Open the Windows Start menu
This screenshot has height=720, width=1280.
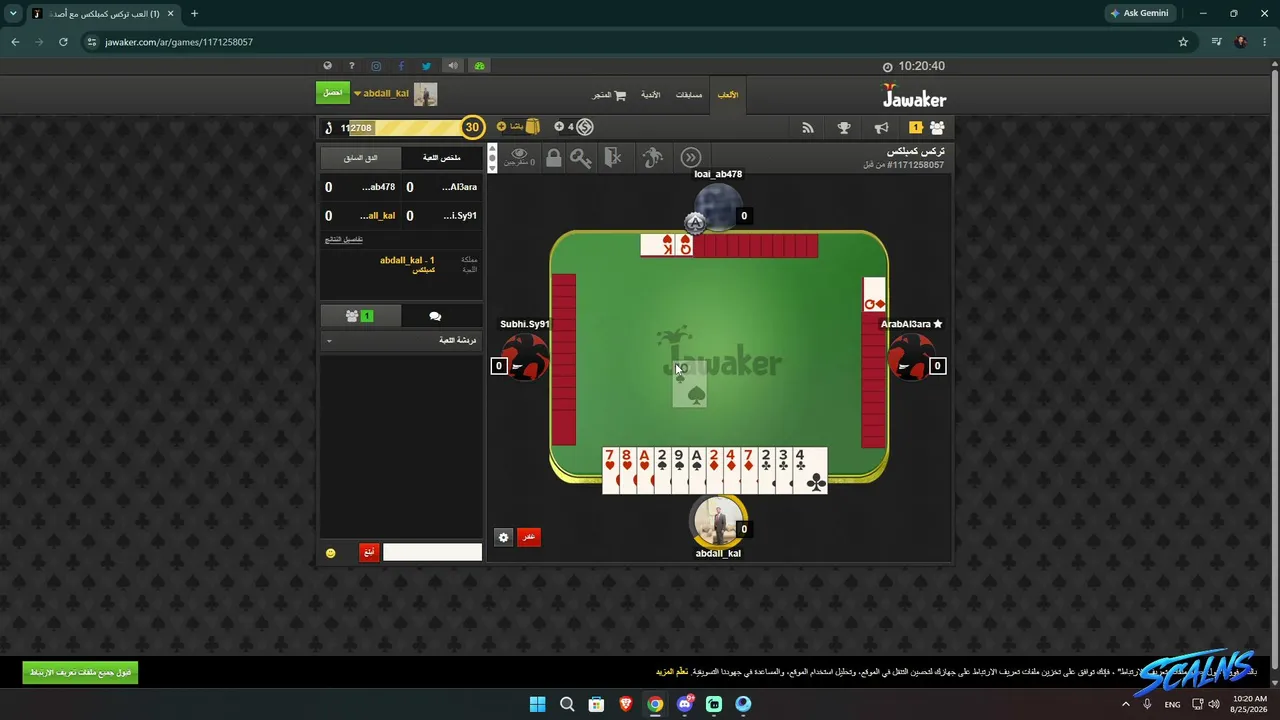pos(537,704)
